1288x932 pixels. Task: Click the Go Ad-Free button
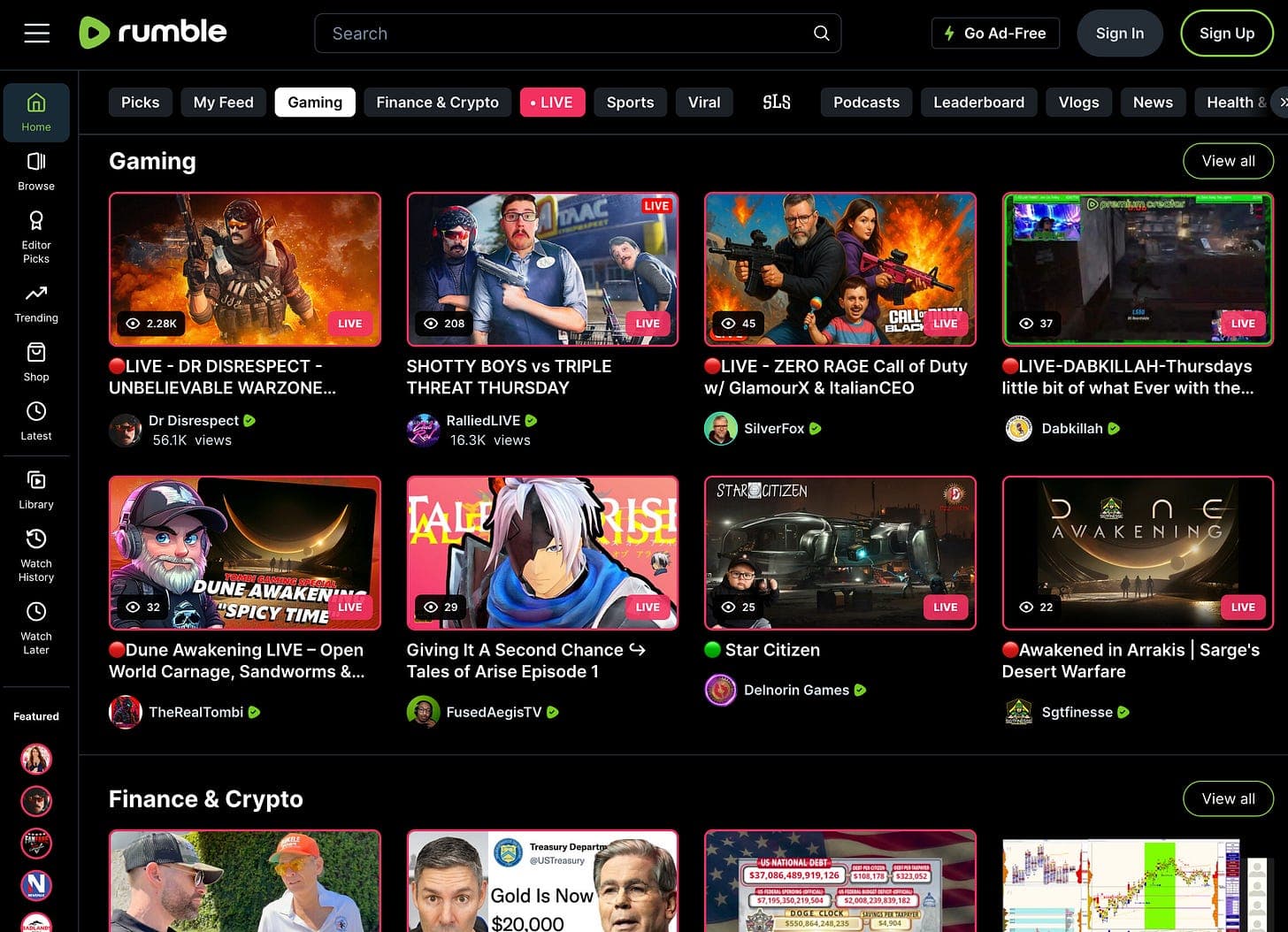pos(996,34)
